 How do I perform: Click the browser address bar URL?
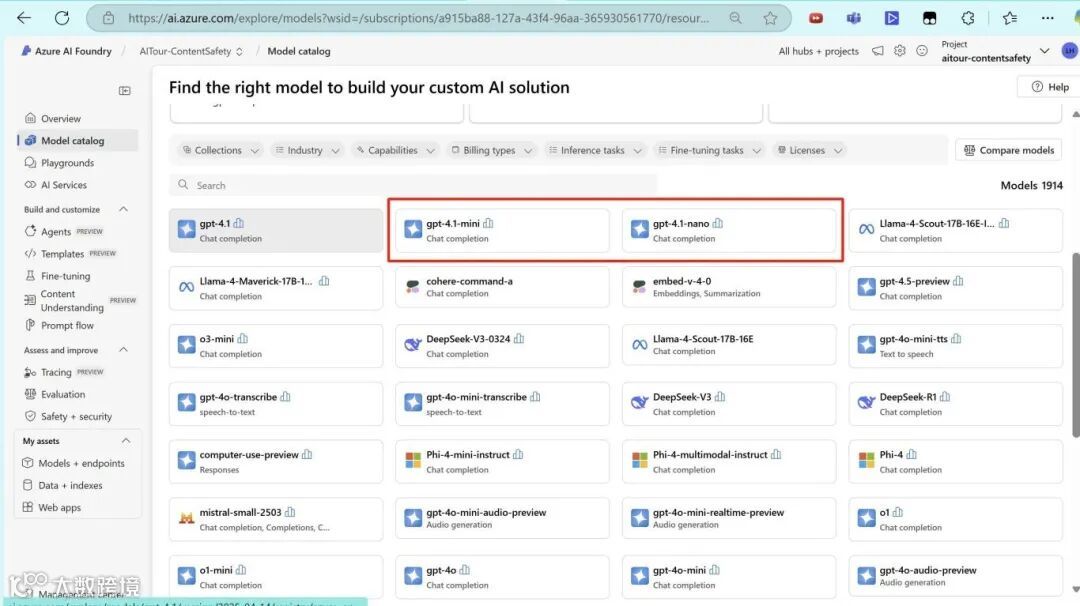point(418,19)
